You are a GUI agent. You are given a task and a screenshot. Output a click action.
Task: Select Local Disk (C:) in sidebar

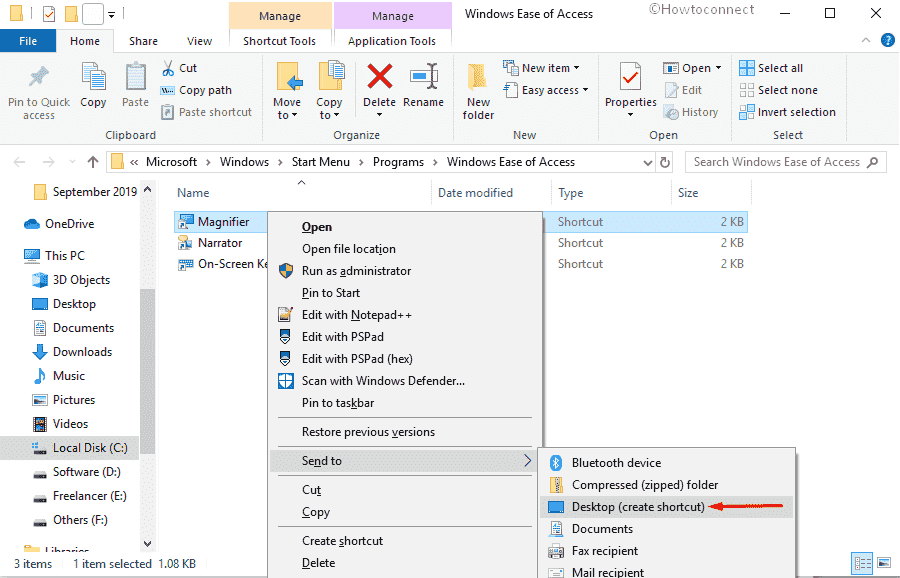pyautogui.click(x=69, y=448)
